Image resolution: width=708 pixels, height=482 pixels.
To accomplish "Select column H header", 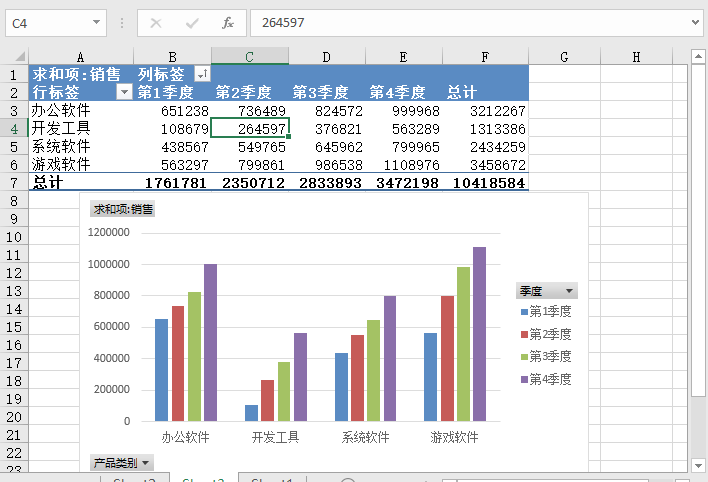I will (637, 57).
